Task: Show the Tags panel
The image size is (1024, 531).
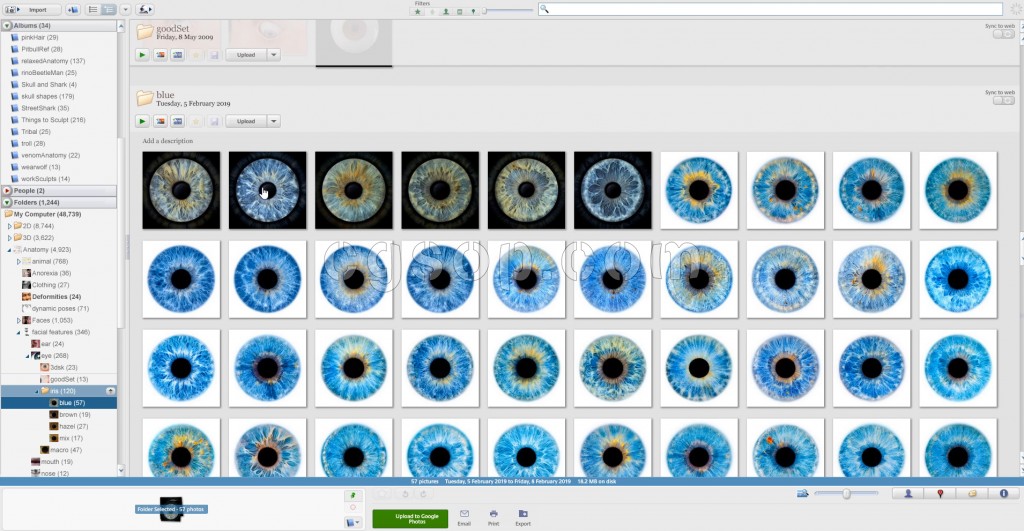Action: click(972, 494)
